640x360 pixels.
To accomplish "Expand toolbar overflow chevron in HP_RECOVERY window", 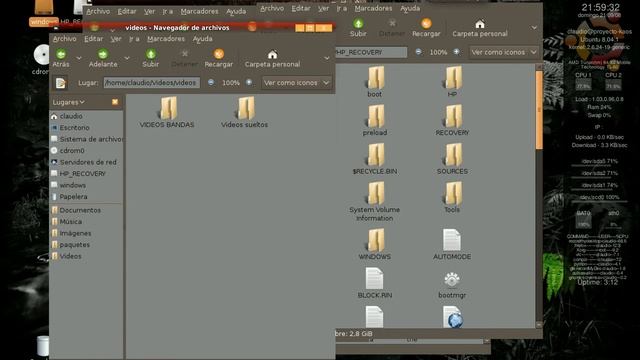I will (x=534, y=28).
